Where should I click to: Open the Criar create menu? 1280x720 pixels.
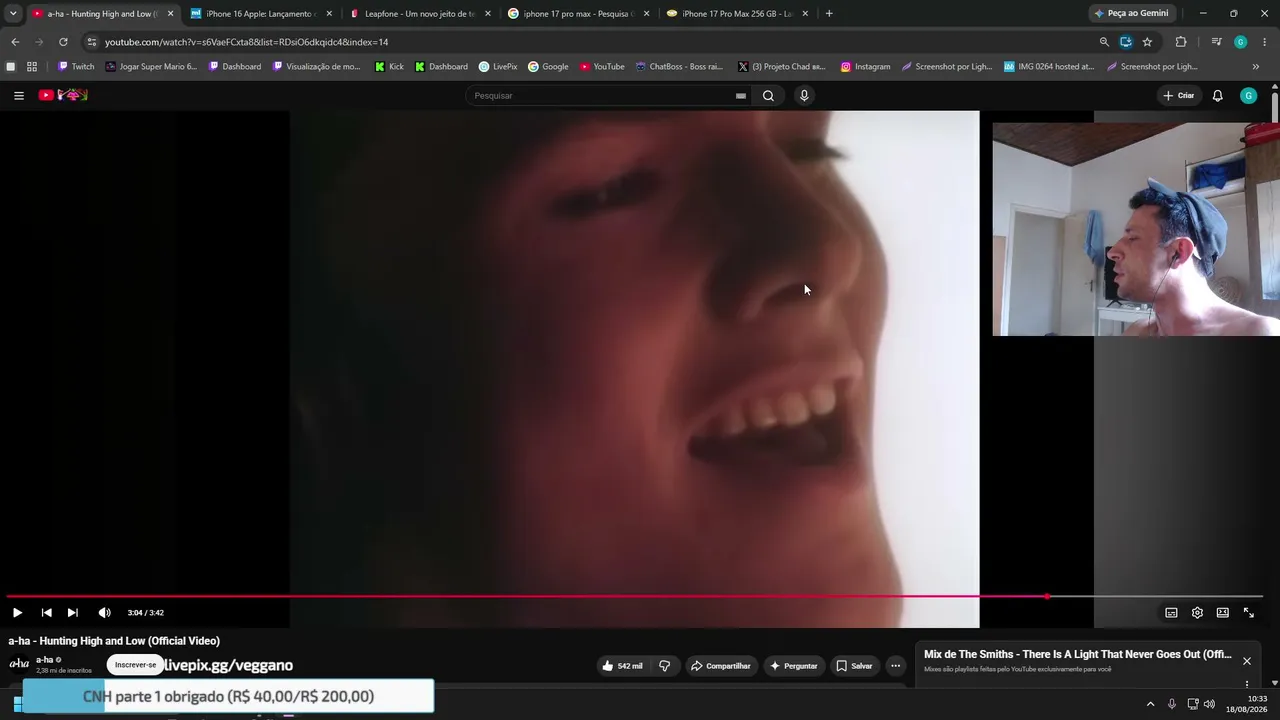click(x=1179, y=96)
